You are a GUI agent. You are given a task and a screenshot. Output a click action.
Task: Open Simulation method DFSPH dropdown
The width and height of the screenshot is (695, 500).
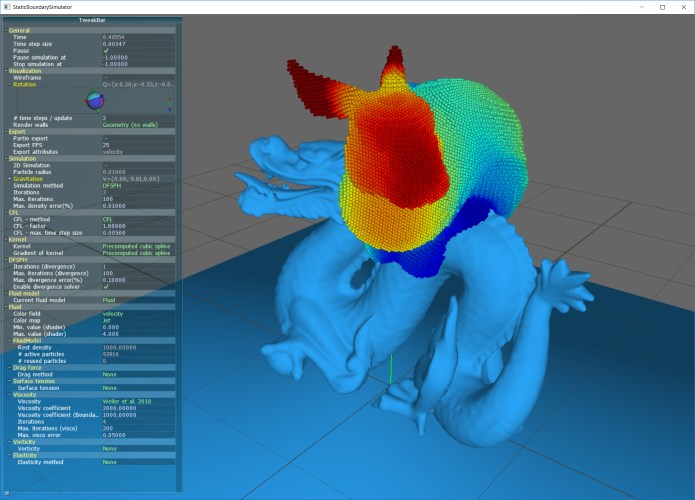tap(139, 186)
